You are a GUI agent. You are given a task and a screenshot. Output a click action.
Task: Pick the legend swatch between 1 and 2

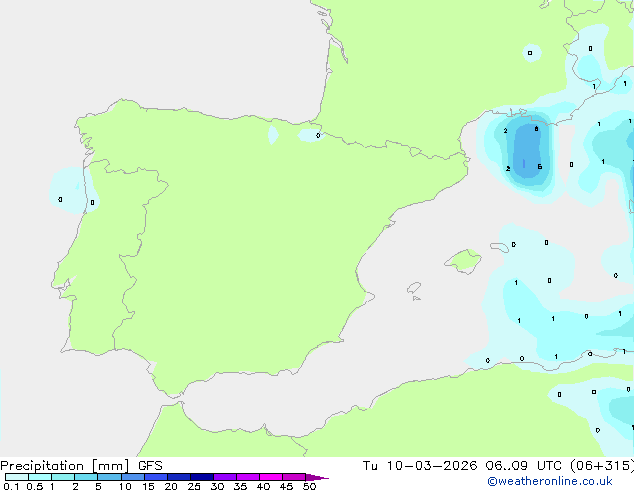[63, 477]
